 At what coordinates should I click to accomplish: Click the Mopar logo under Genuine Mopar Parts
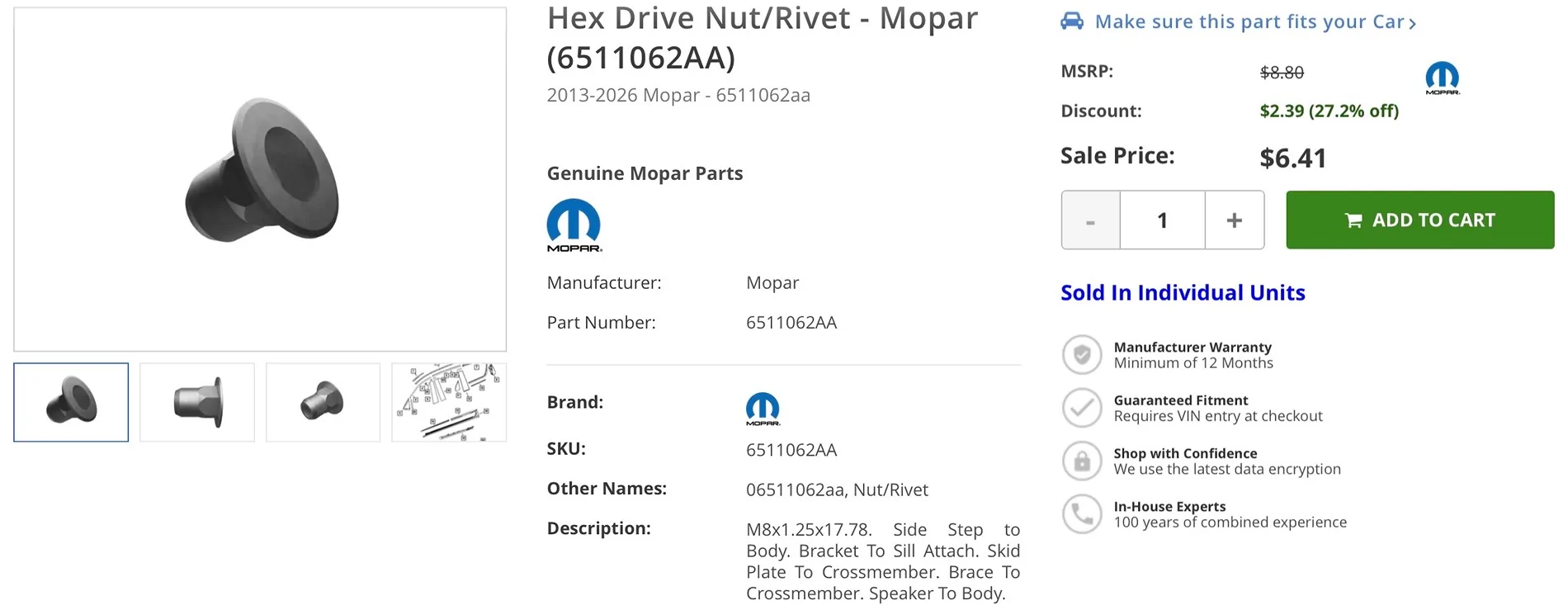pyautogui.click(x=574, y=225)
